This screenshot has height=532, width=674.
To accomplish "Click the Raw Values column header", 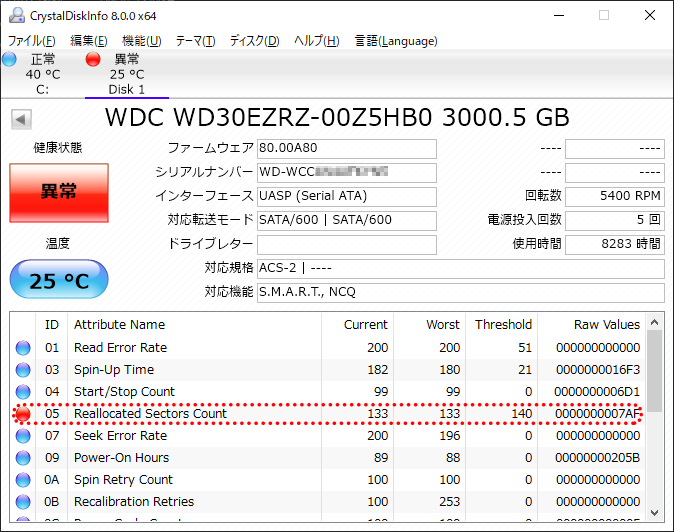I will (591, 324).
